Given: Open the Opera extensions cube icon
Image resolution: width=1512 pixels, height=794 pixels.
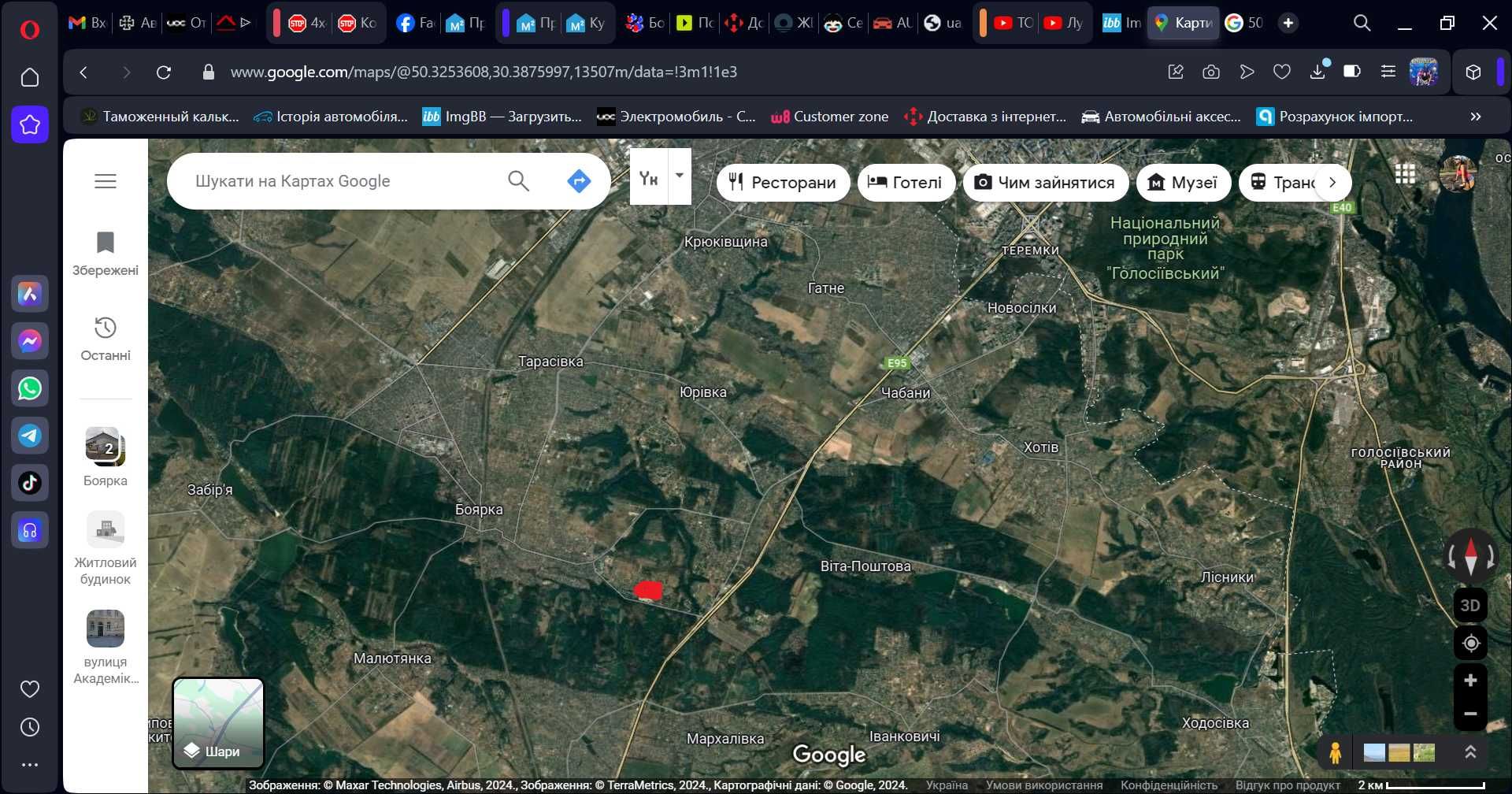Looking at the screenshot, I should coord(1473,72).
